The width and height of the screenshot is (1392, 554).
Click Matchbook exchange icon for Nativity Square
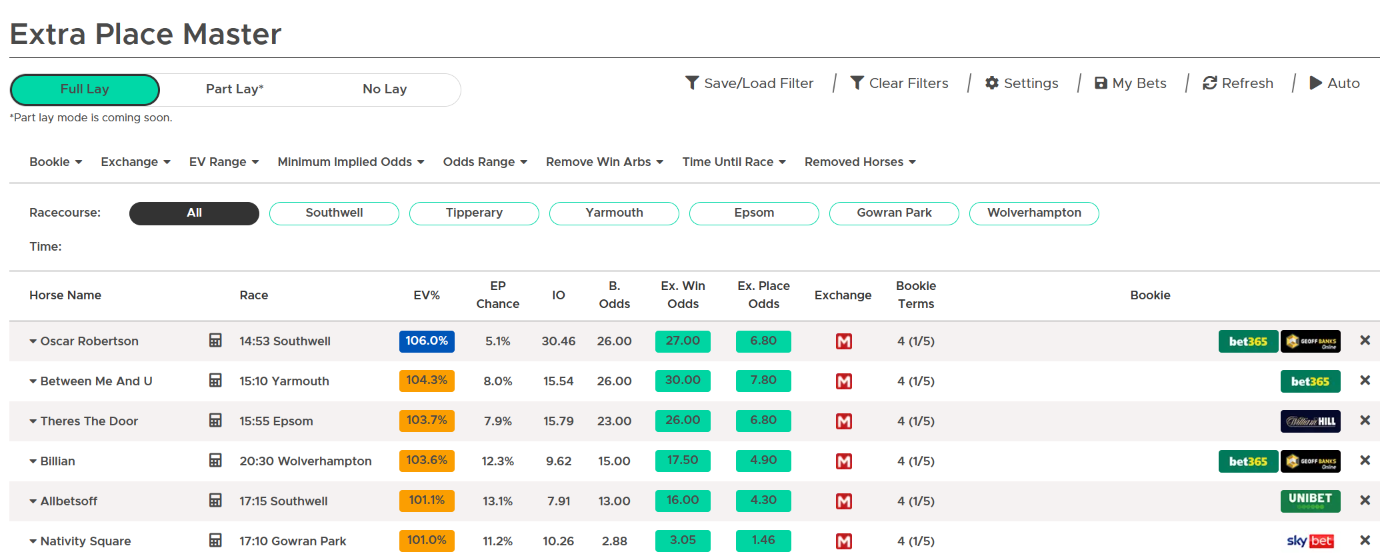(844, 541)
